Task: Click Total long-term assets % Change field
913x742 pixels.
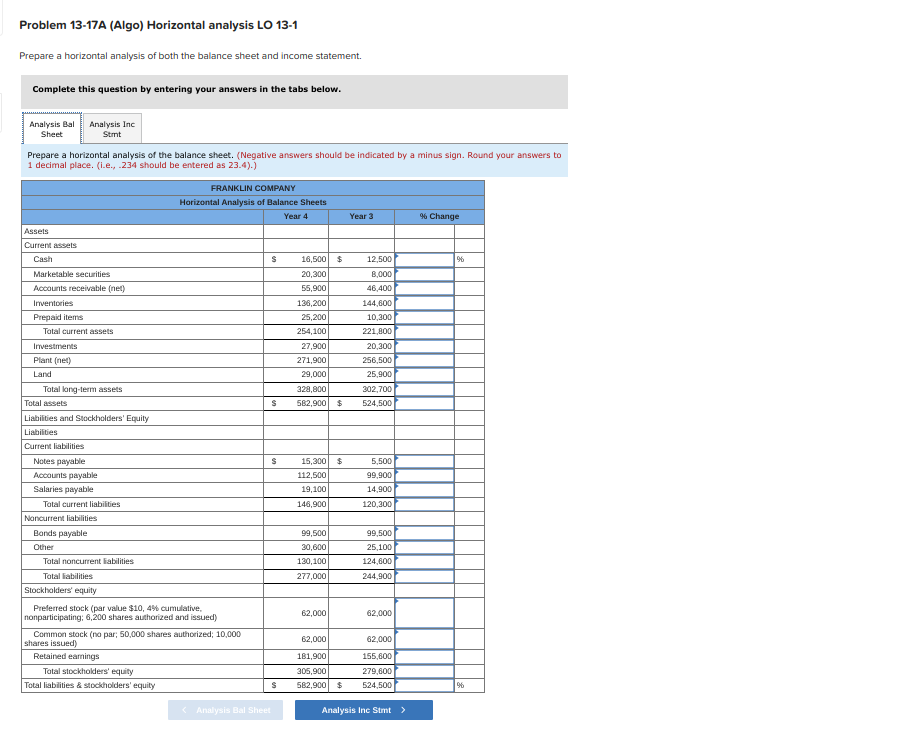Action: point(424,389)
